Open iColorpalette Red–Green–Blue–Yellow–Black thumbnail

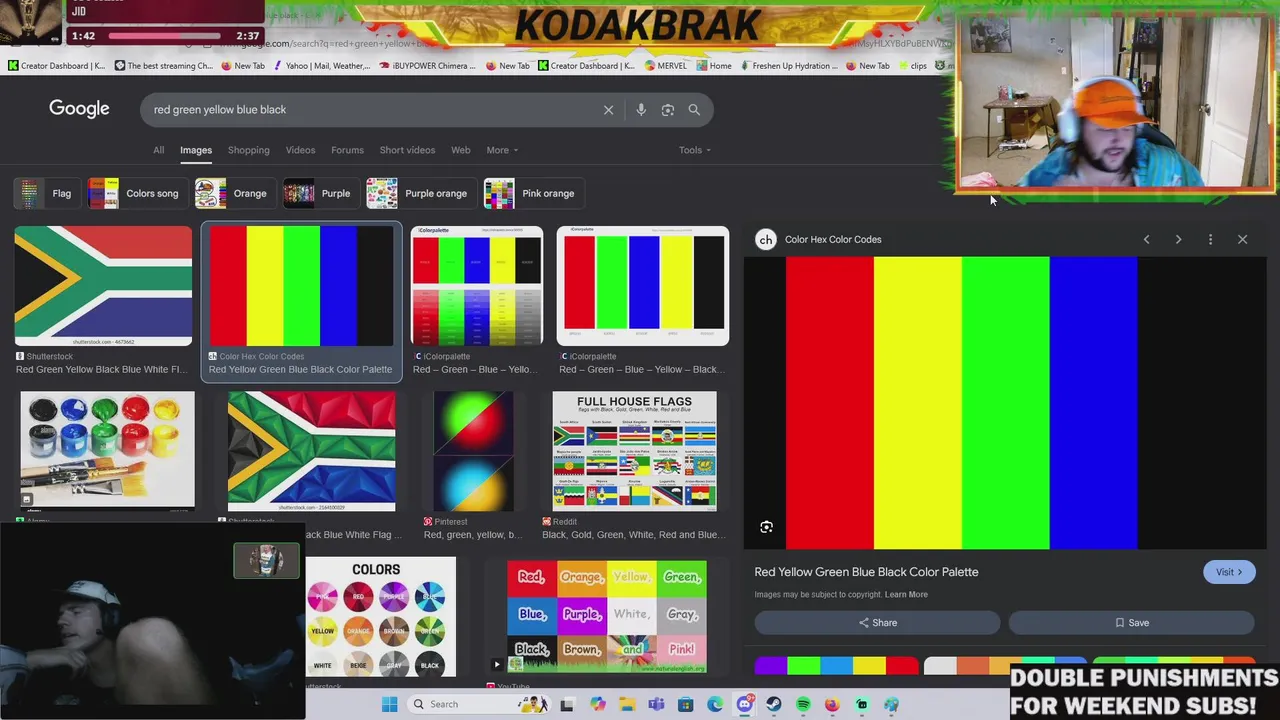tap(643, 286)
